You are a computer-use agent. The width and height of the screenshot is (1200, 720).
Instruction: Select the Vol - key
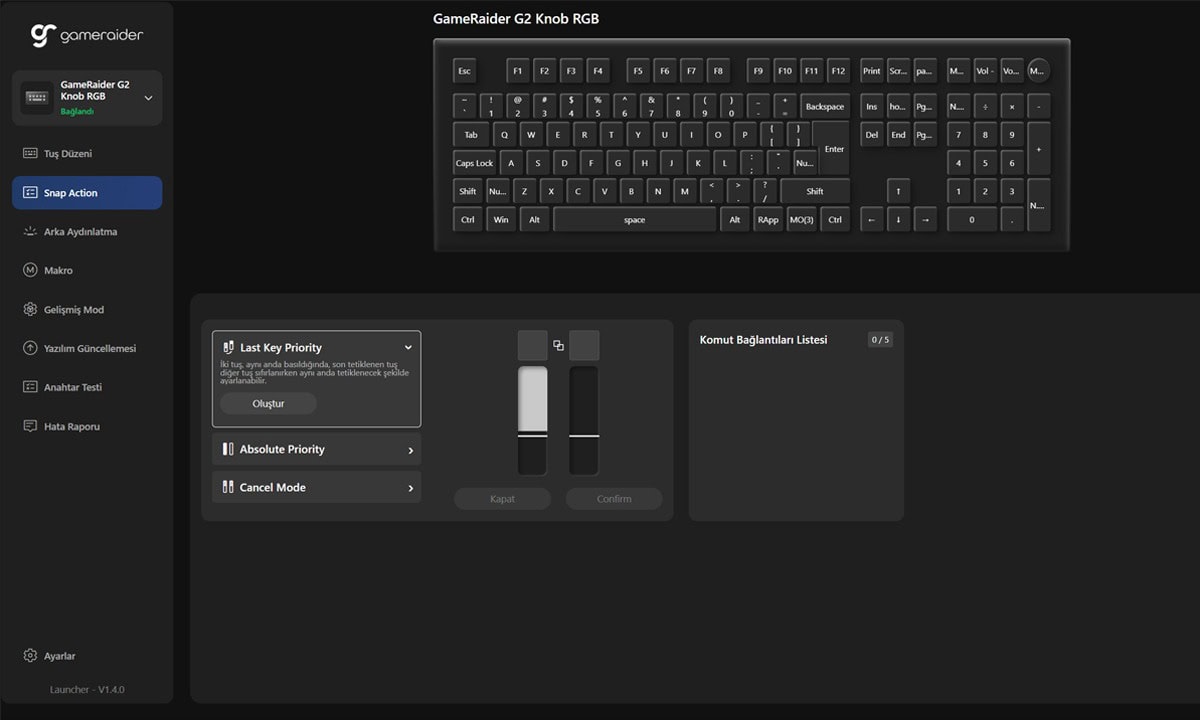pyautogui.click(x=985, y=71)
